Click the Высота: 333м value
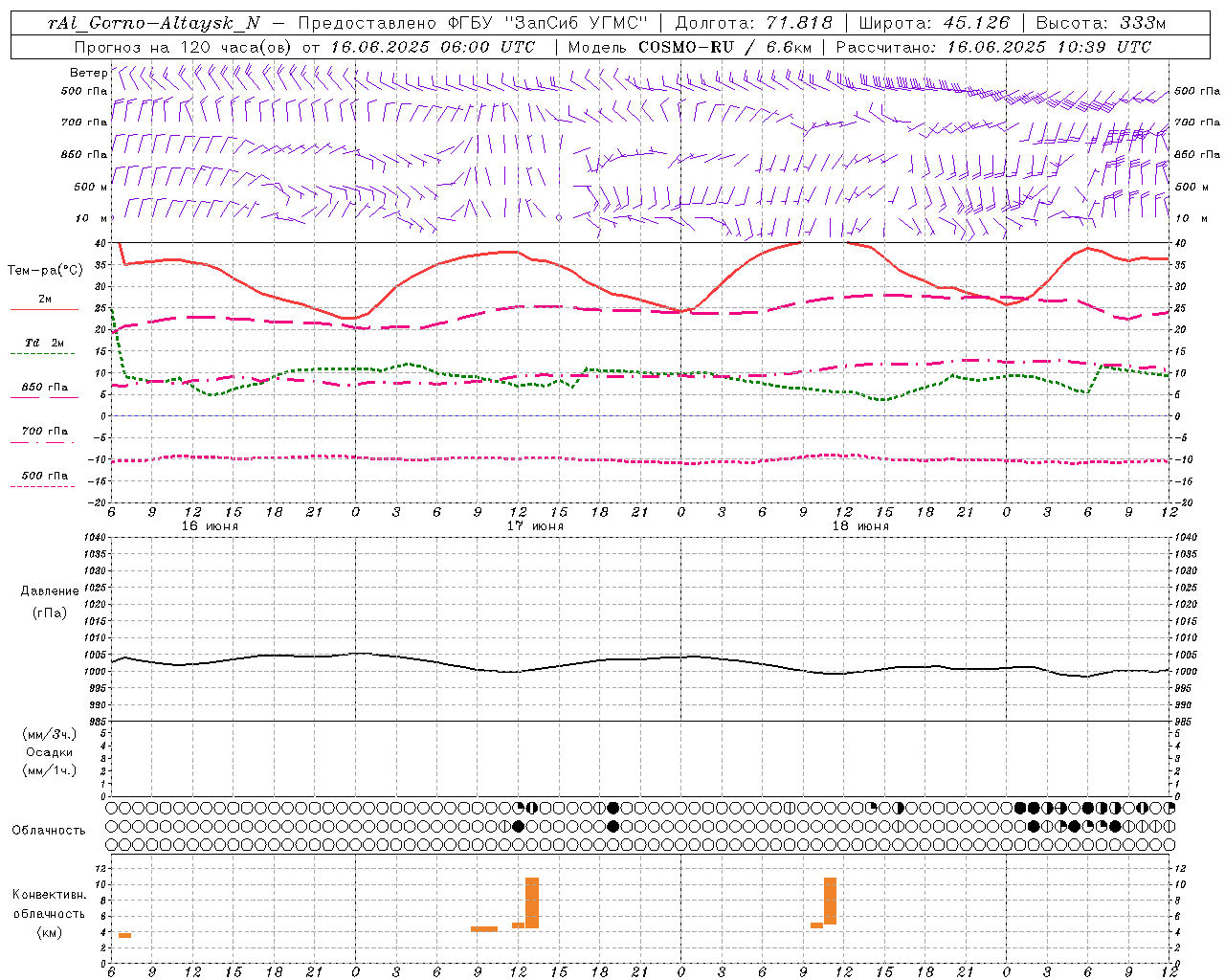Screen dimensions: 1225x980 1102,24
